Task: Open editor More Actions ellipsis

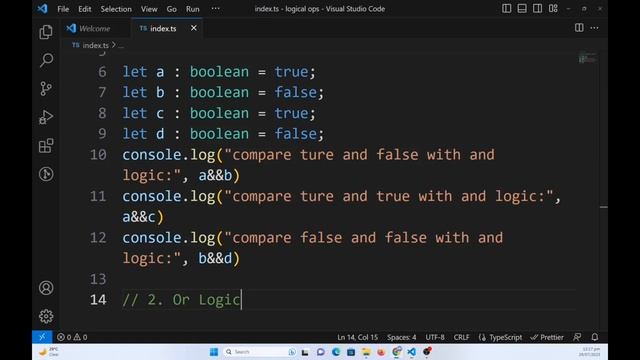Action: coord(594,28)
